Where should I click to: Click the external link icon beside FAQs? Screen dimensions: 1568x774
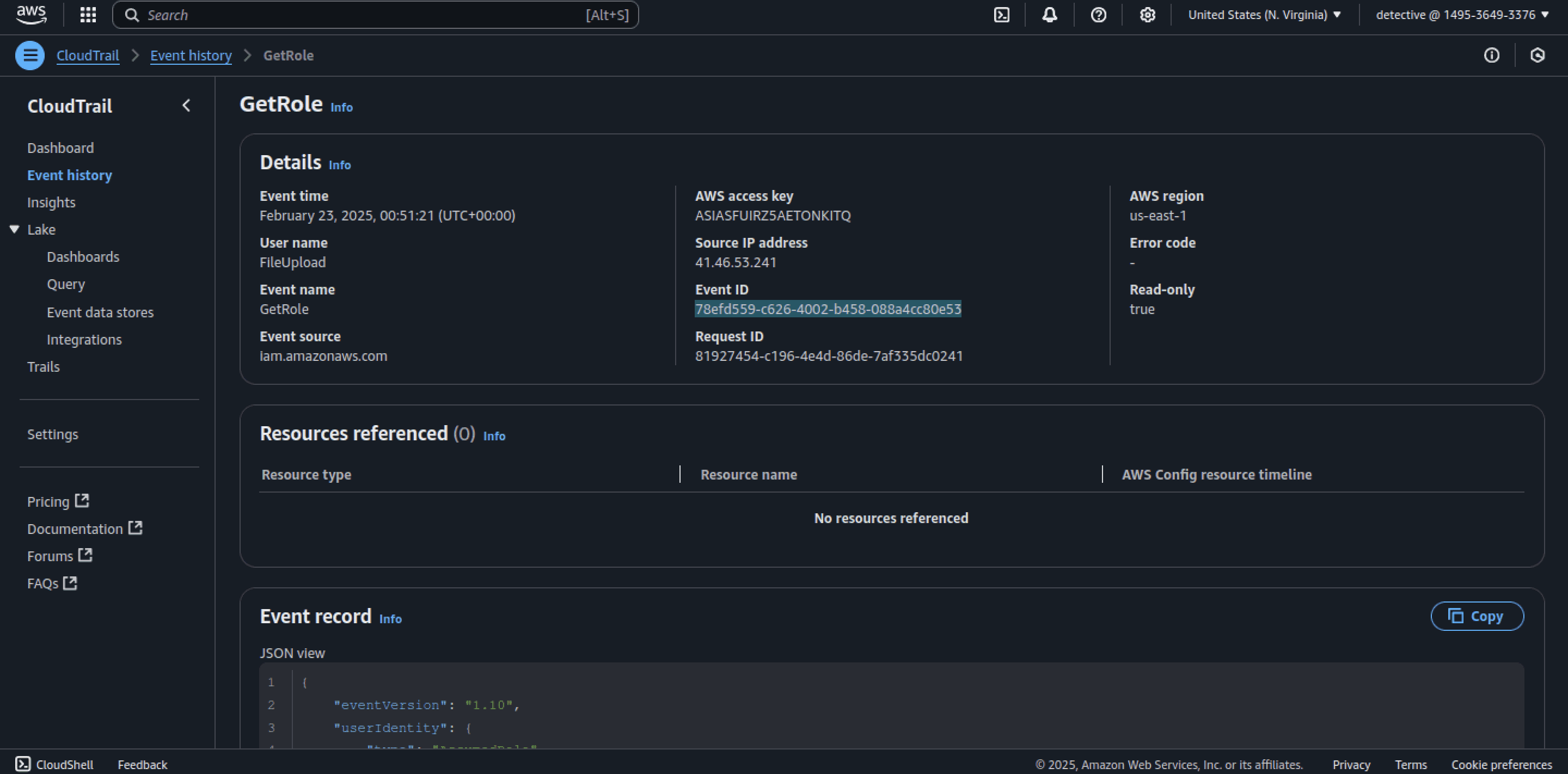tap(71, 583)
